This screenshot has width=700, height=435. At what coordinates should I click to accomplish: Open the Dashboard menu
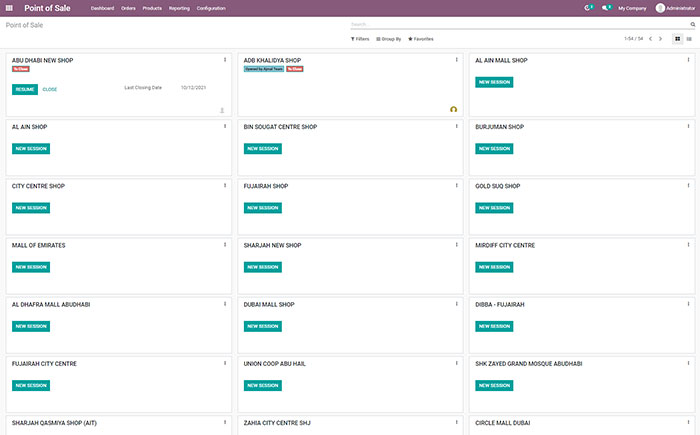[102, 8]
